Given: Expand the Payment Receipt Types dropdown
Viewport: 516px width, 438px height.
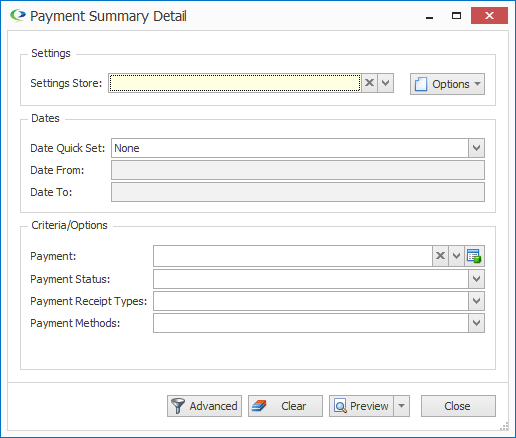Looking at the screenshot, I should pos(476,301).
